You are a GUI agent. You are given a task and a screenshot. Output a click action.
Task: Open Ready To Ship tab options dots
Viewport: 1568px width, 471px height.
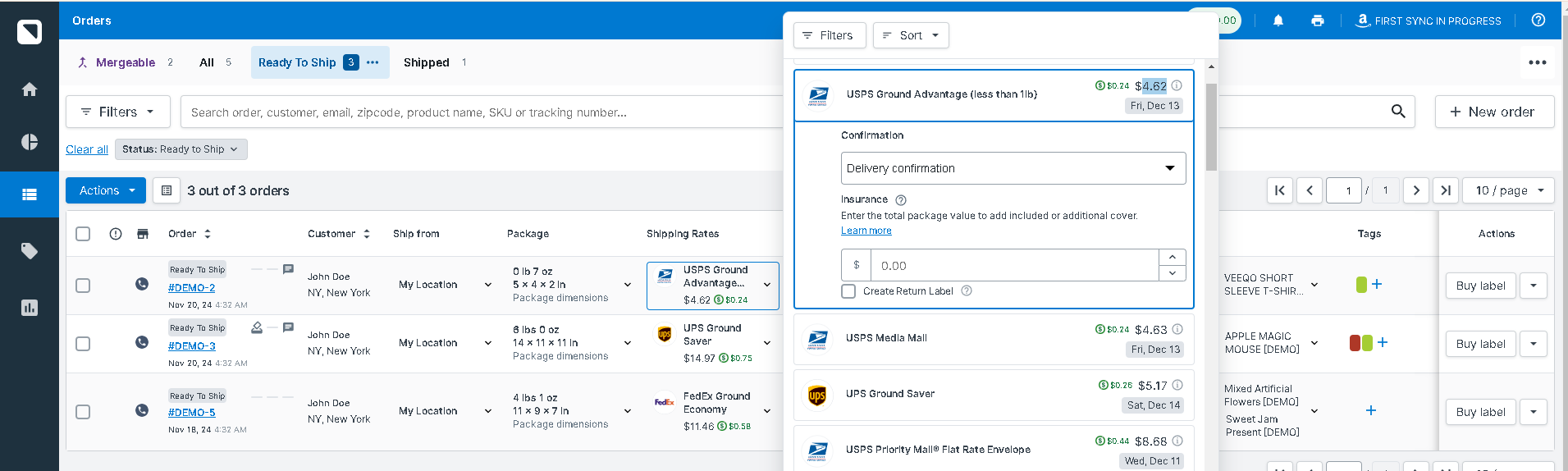373,62
